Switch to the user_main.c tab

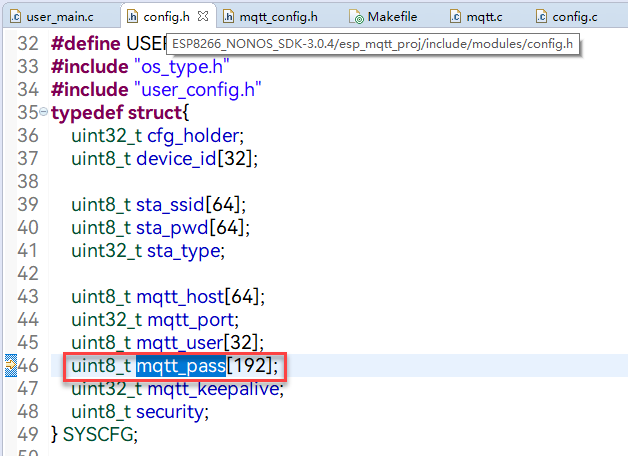(x=59, y=17)
